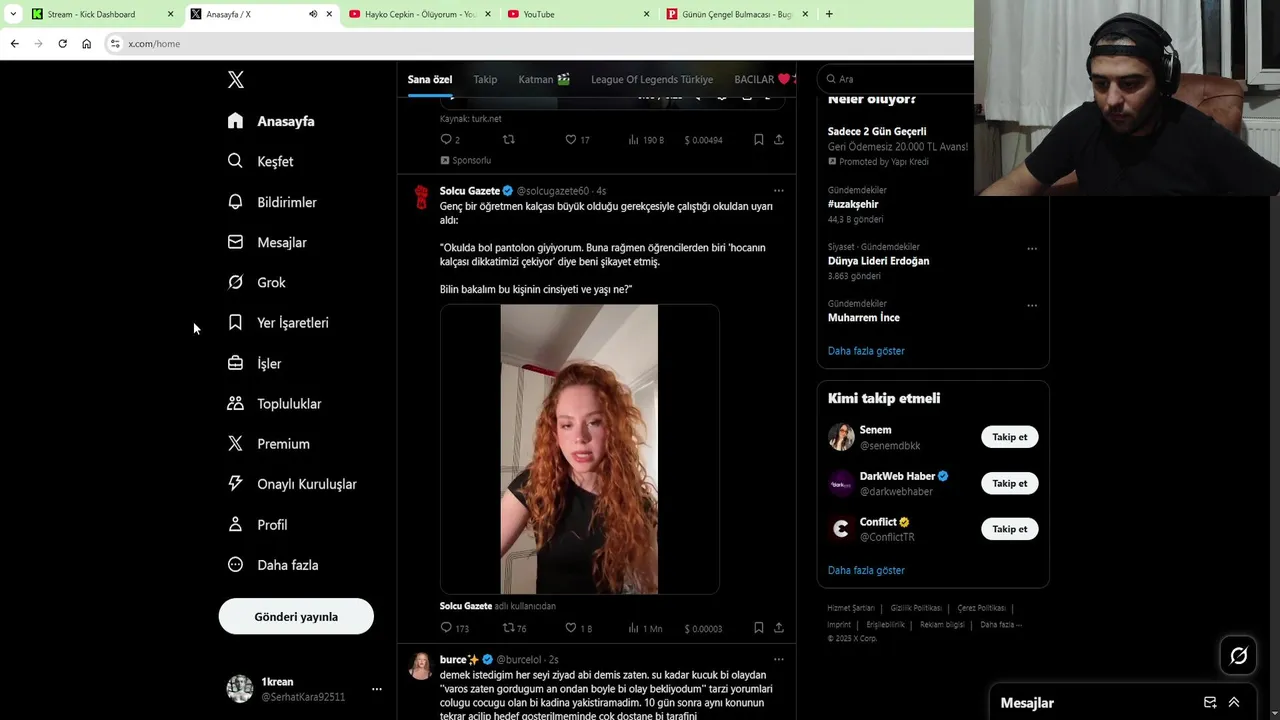Open options for Dünya Lideri Erdoğan trend
The image size is (1280, 720).
pyautogui.click(x=1032, y=248)
